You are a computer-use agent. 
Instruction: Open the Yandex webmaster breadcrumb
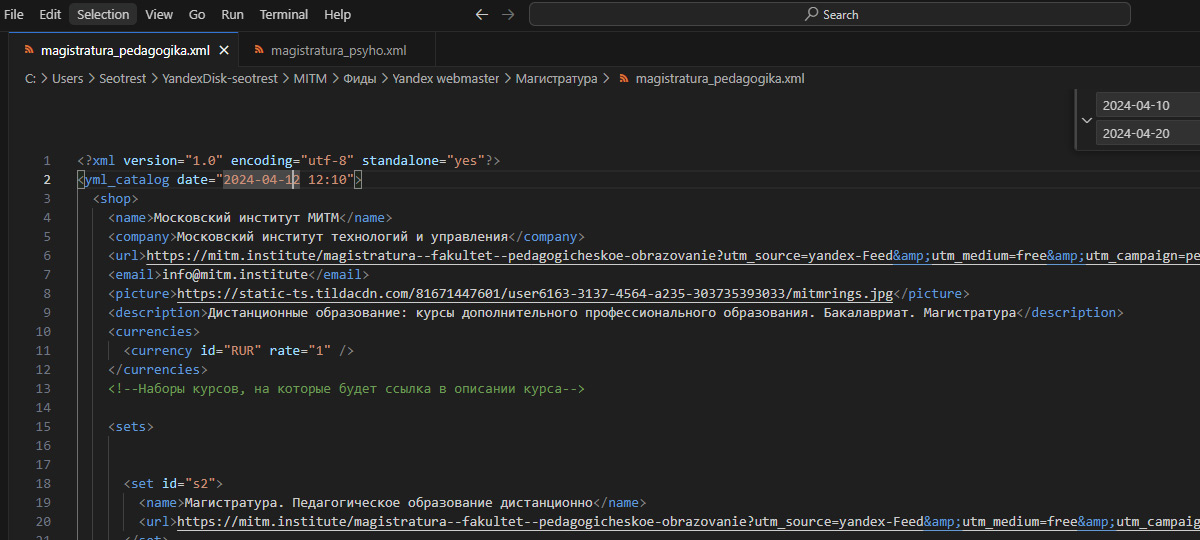[x=446, y=78]
